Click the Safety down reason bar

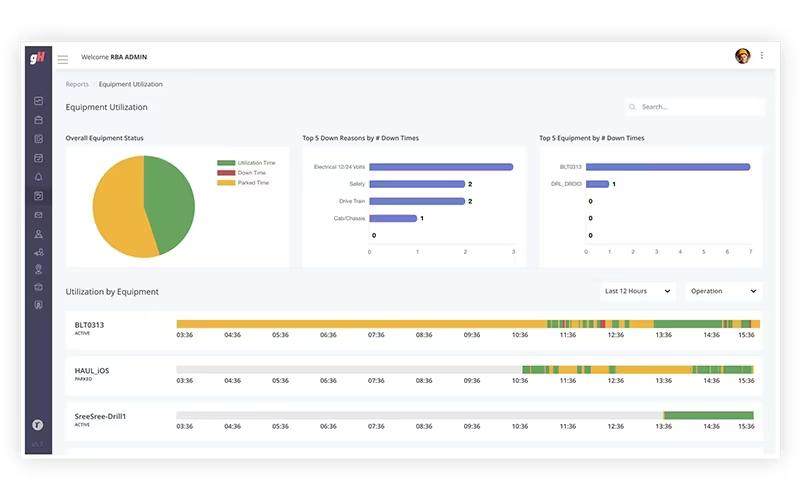pos(417,184)
